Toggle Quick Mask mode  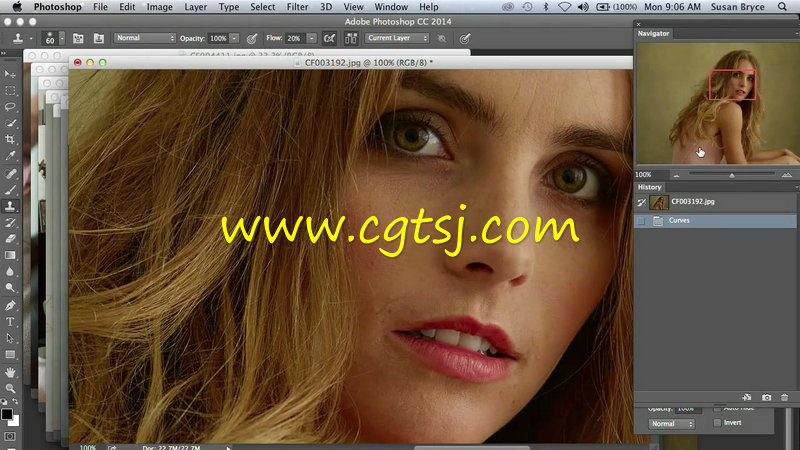[x=10, y=436]
